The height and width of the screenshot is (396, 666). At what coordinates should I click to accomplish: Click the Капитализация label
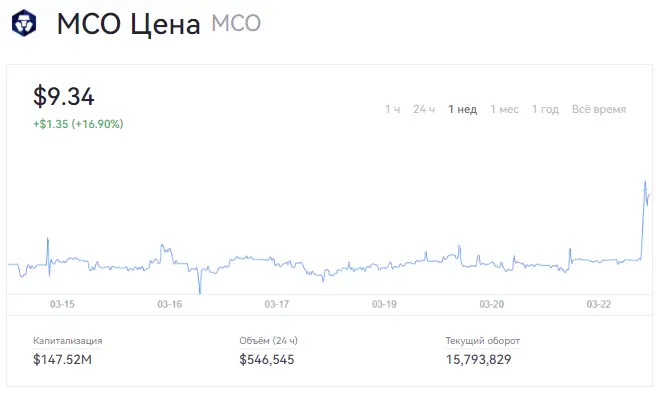point(68,341)
